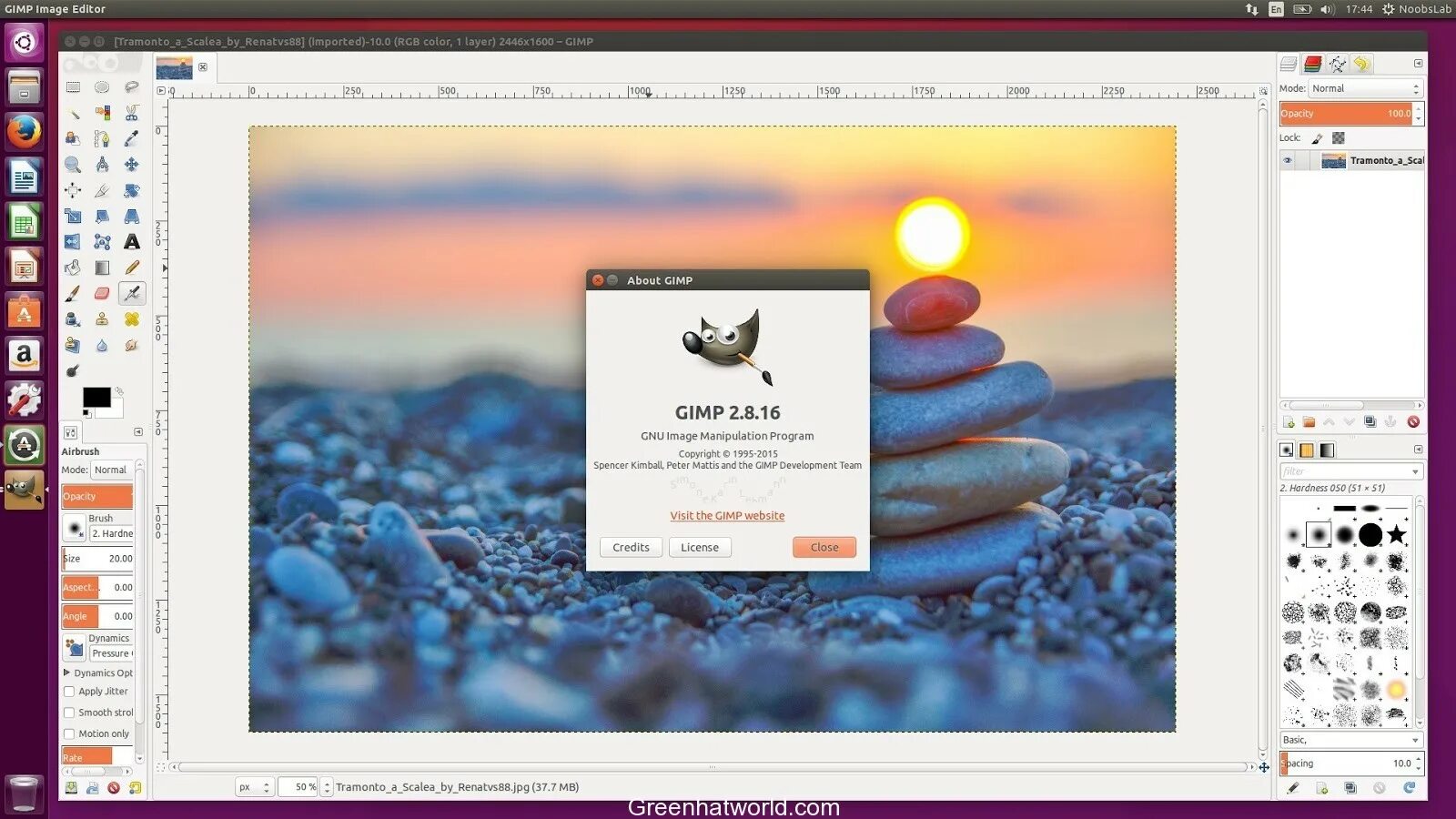The height and width of the screenshot is (819, 1456).
Task: Select the Heal bandage tool
Action: pos(132,319)
